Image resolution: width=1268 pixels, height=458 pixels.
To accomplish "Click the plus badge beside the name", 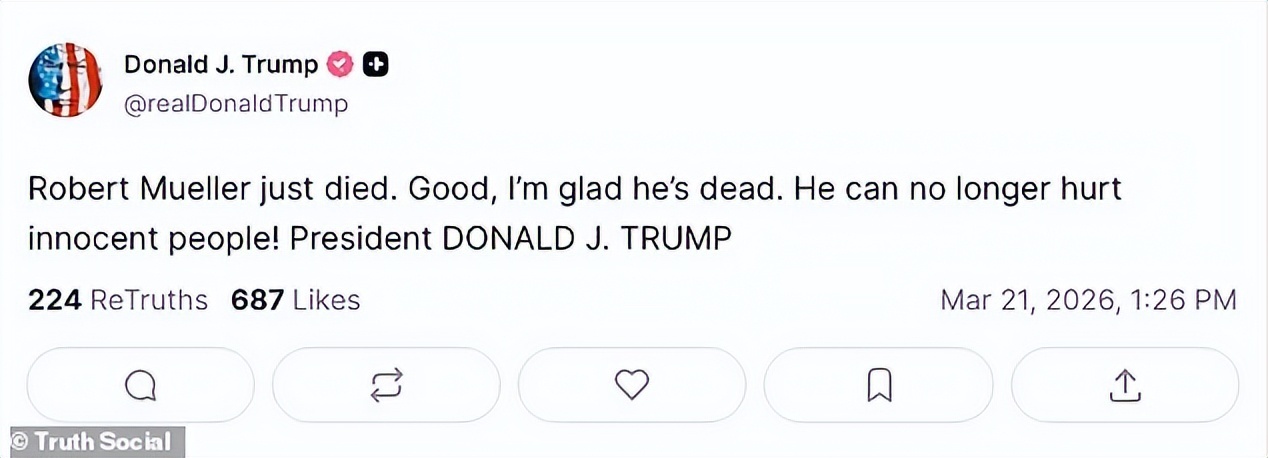I will 376,65.
